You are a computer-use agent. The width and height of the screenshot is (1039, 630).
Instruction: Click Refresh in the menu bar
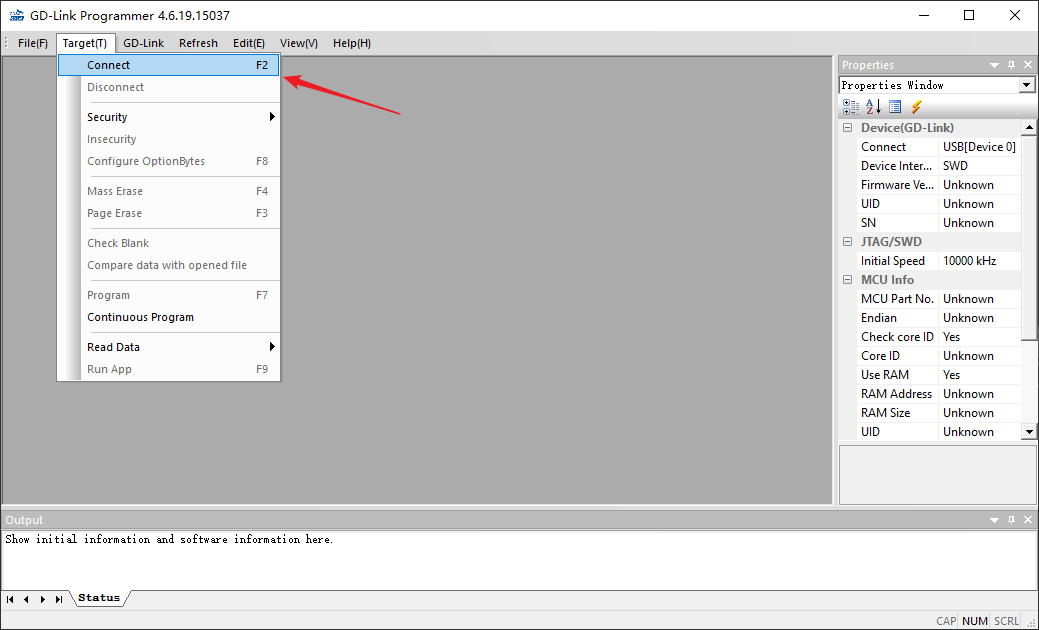[x=198, y=43]
